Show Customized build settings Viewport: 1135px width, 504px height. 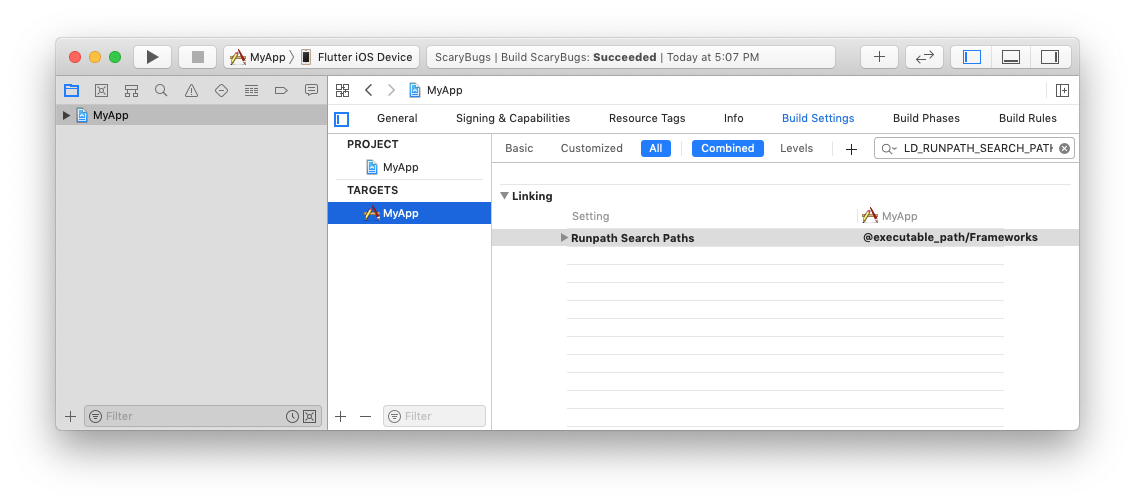[591, 148]
